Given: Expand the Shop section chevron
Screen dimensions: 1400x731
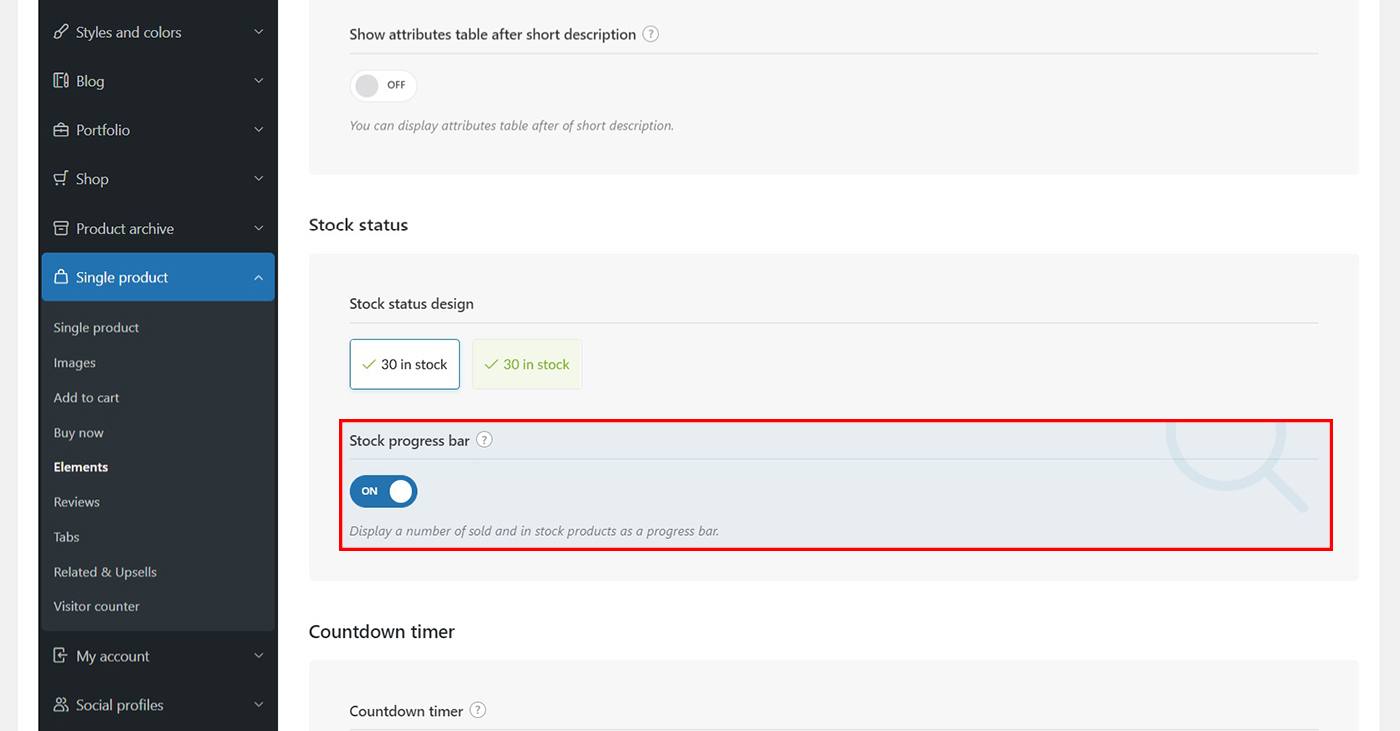Looking at the screenshot, I should [258, 179].
